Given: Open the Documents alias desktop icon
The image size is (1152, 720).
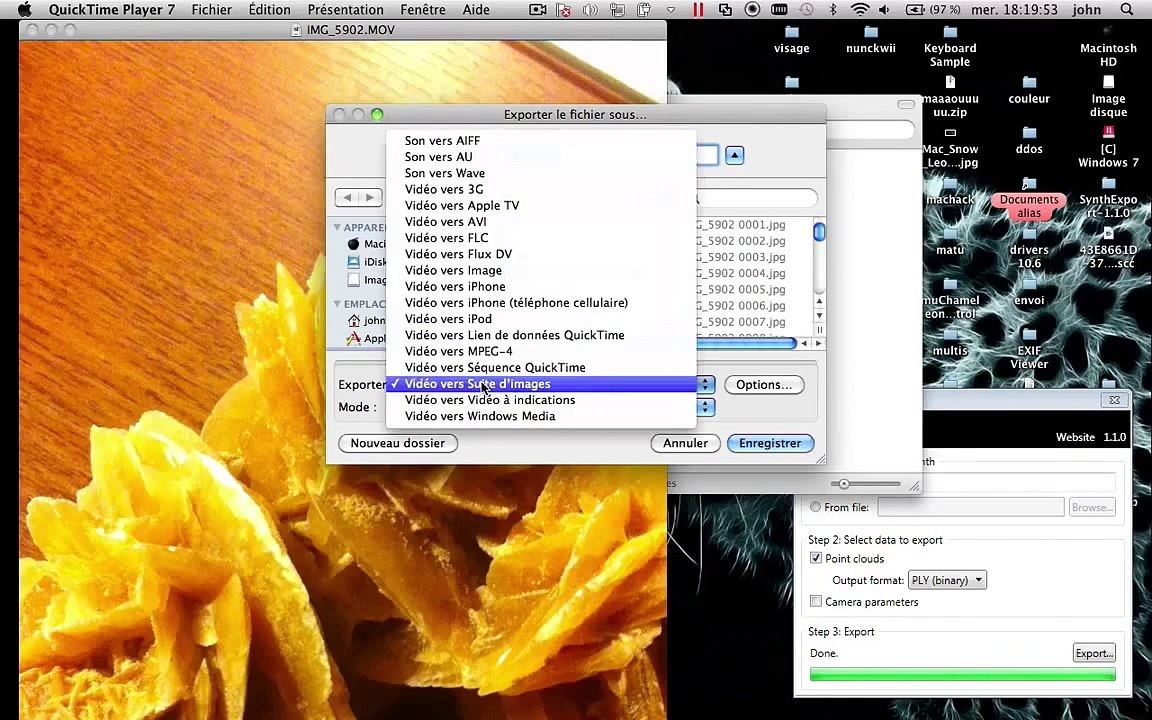Looking at the screenshot, I should [x=1029, y=184].
